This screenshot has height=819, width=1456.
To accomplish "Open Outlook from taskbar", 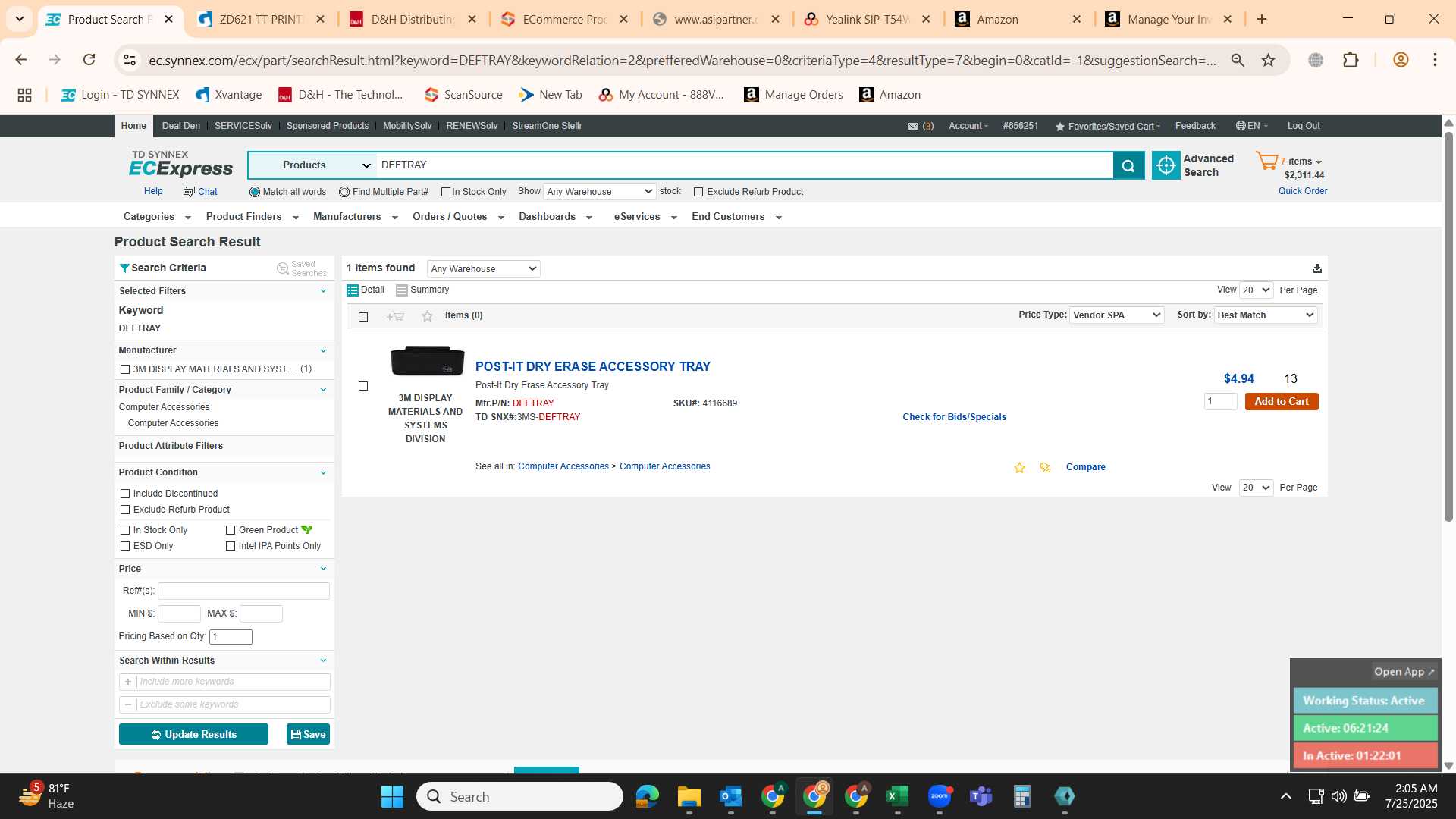I will 730,796.
